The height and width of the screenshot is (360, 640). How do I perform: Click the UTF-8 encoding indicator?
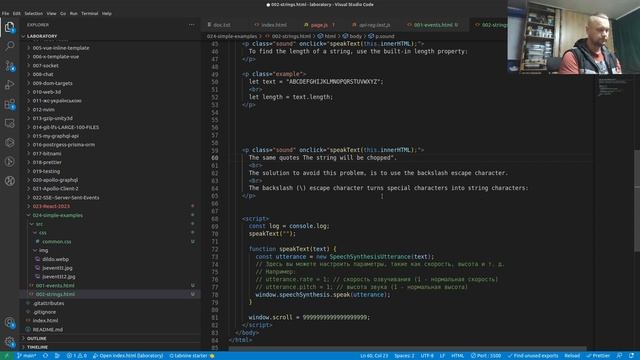(x=427, y=356)
